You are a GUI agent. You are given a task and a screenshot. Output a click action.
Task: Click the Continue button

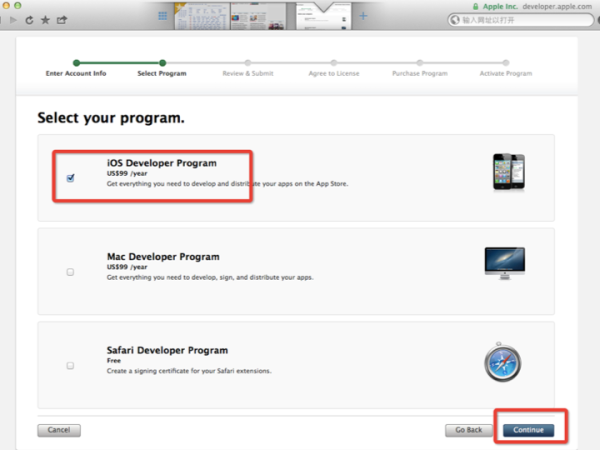coord(528,430)
